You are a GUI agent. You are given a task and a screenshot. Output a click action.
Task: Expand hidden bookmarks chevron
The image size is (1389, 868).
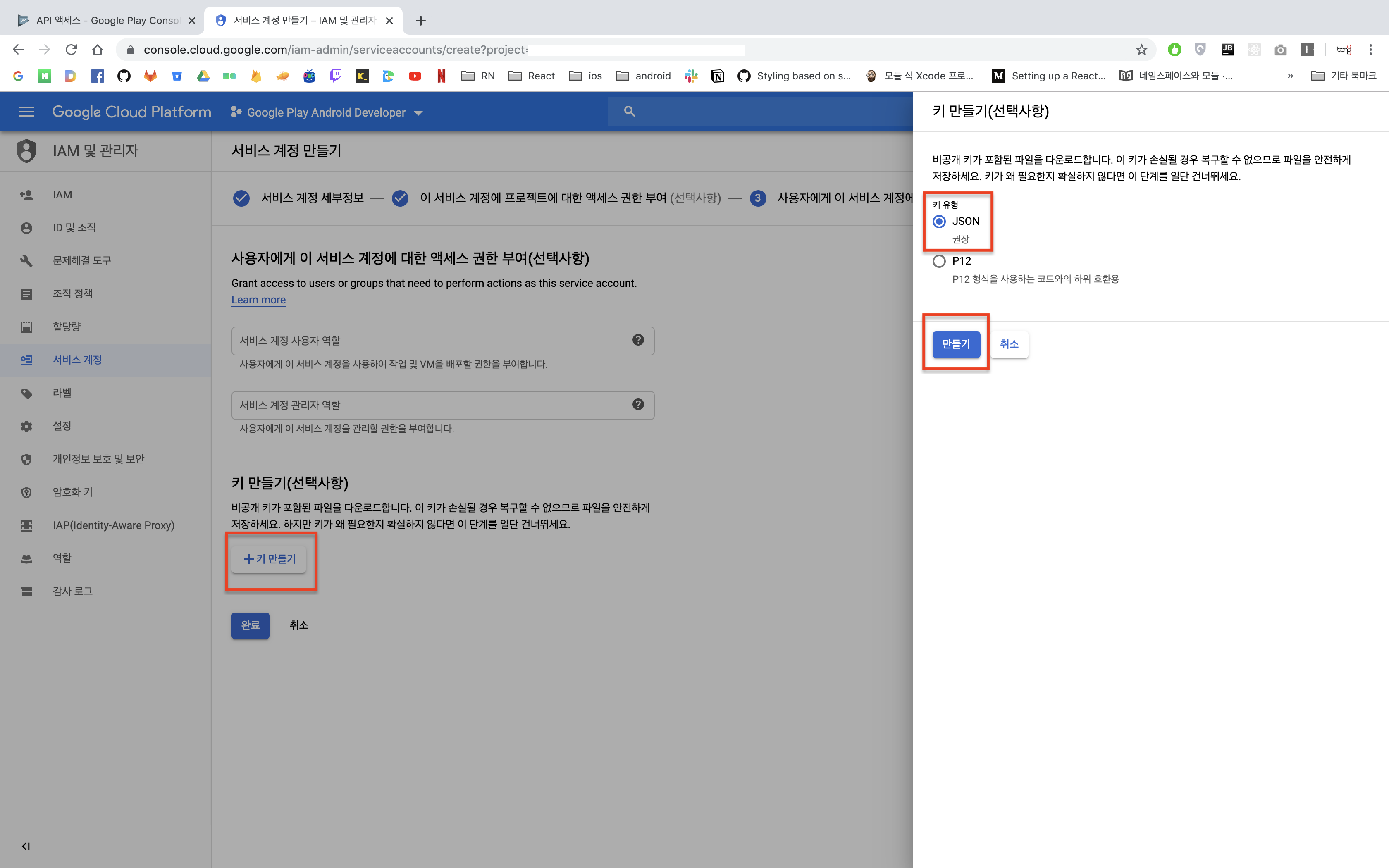pyautogui.click(x=1290, y=76)
